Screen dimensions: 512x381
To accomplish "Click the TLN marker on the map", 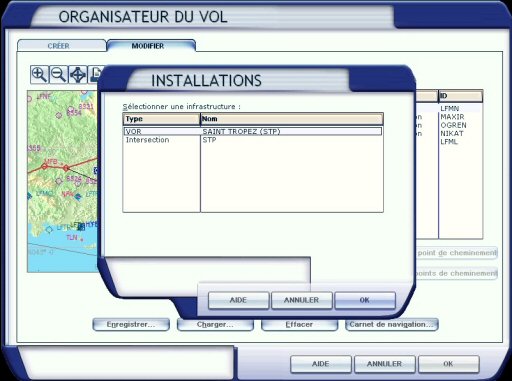I will 72,238.
